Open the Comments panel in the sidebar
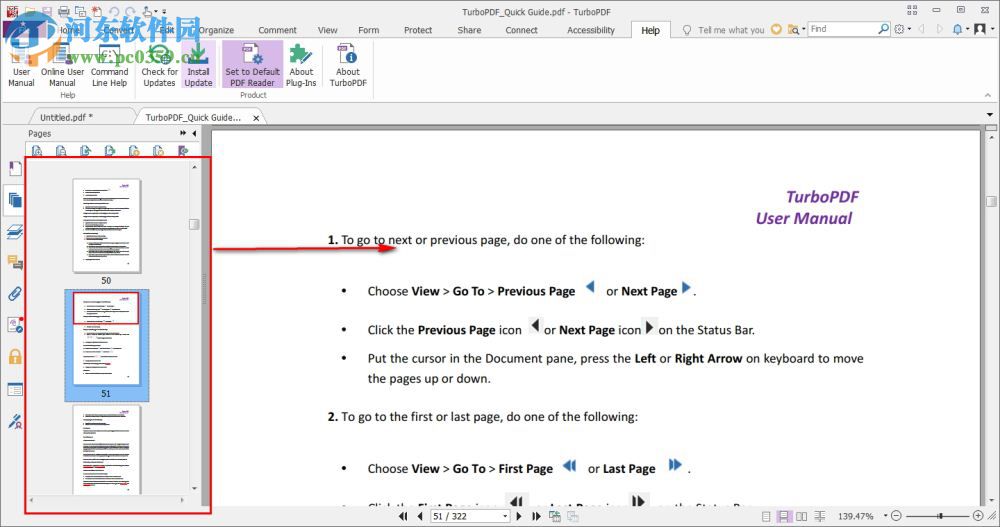 coord(15,262)
